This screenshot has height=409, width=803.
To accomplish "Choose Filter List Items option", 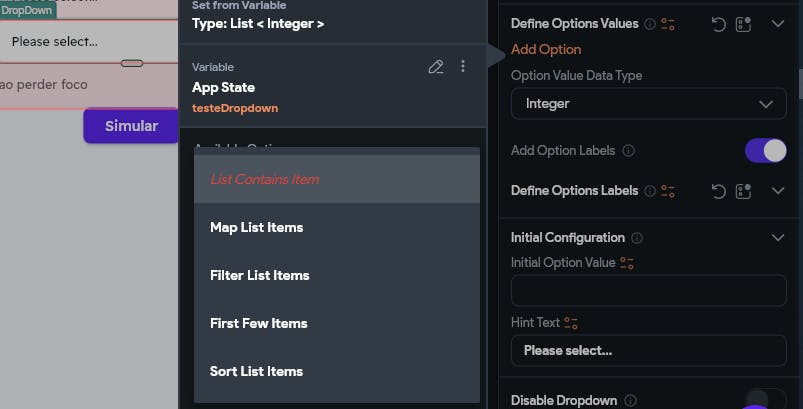I will (x=260, y=275).
